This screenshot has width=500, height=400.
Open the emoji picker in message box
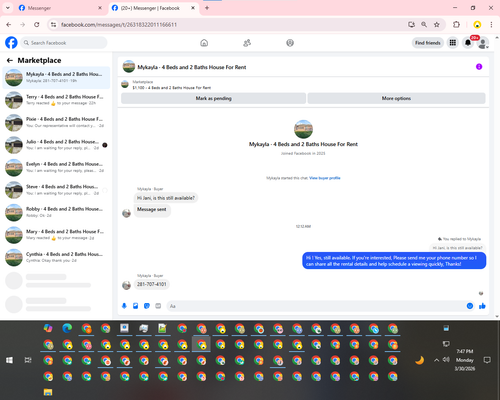tap(470, 306)
